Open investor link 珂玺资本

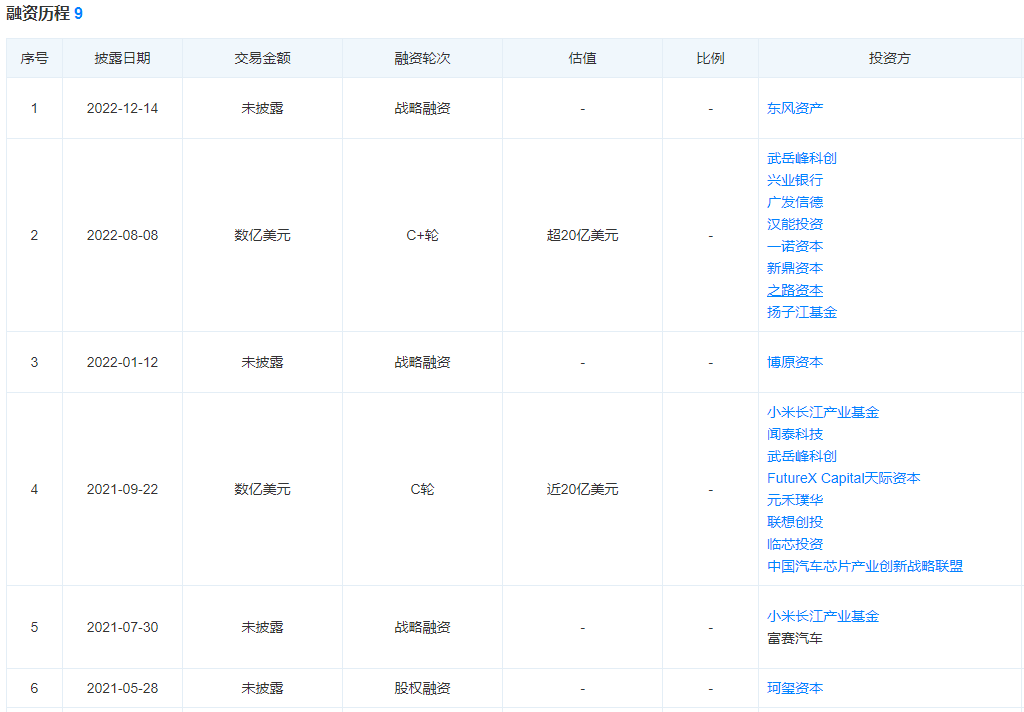795,688
